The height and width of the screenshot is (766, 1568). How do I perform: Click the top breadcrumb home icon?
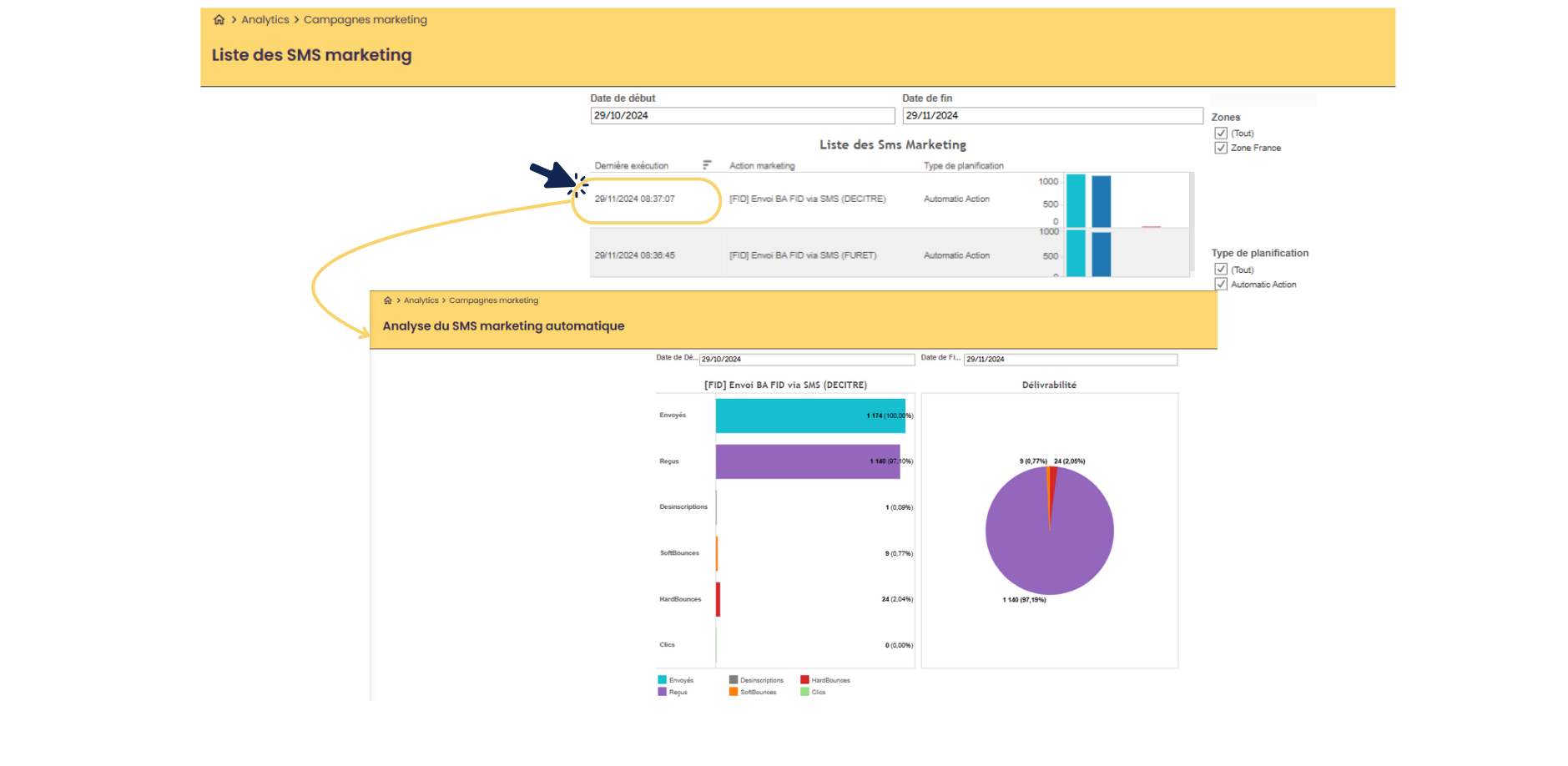pos(219,19)
